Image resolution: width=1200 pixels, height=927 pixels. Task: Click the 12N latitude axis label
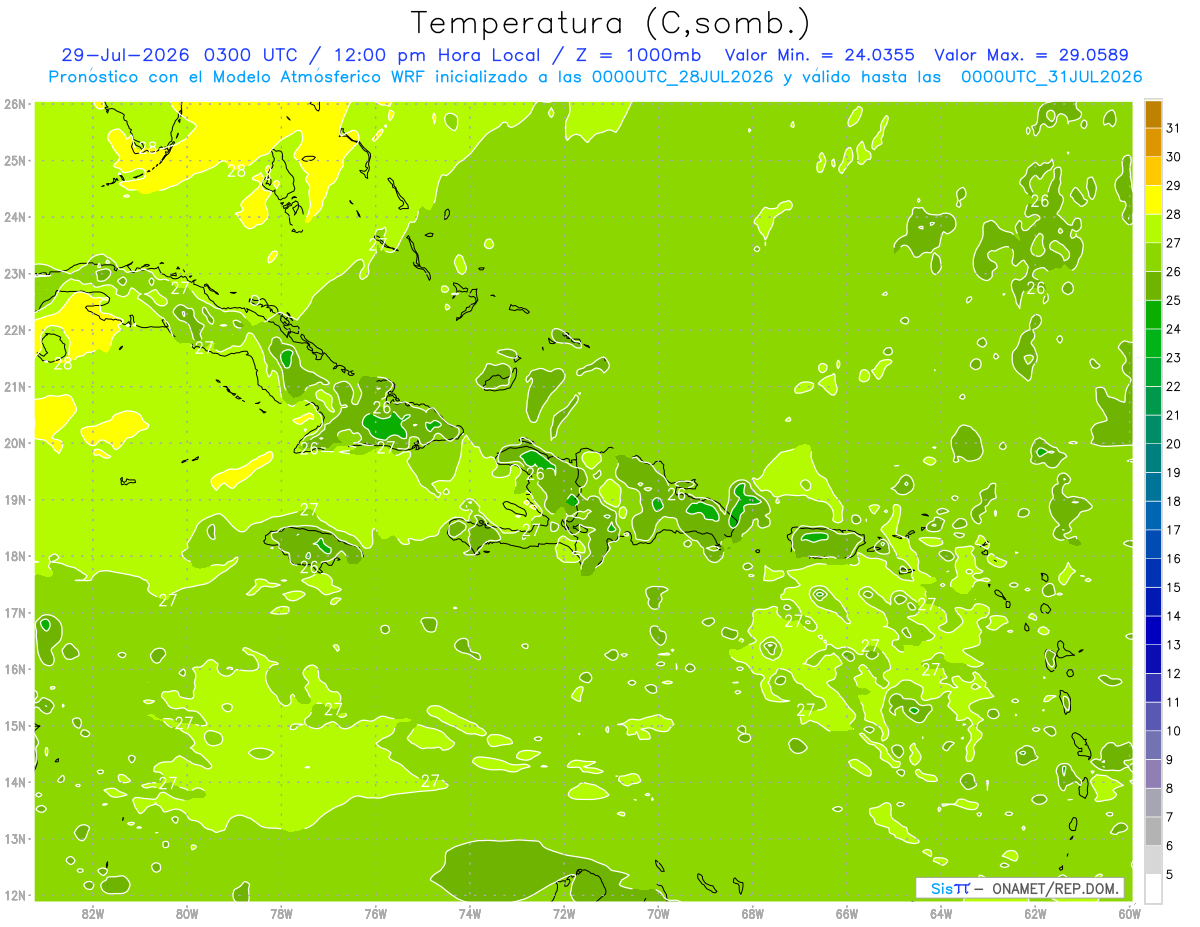pyautogui.click(x=15, y=895)
